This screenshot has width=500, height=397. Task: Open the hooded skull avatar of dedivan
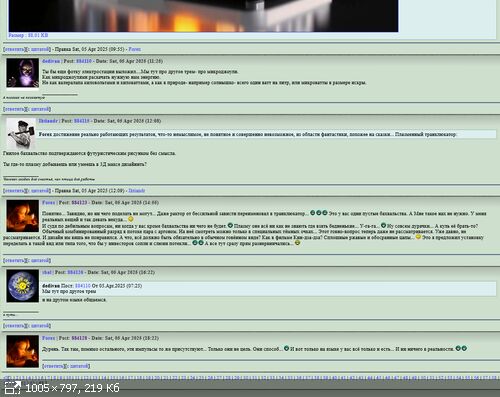(x=23, y=73)
